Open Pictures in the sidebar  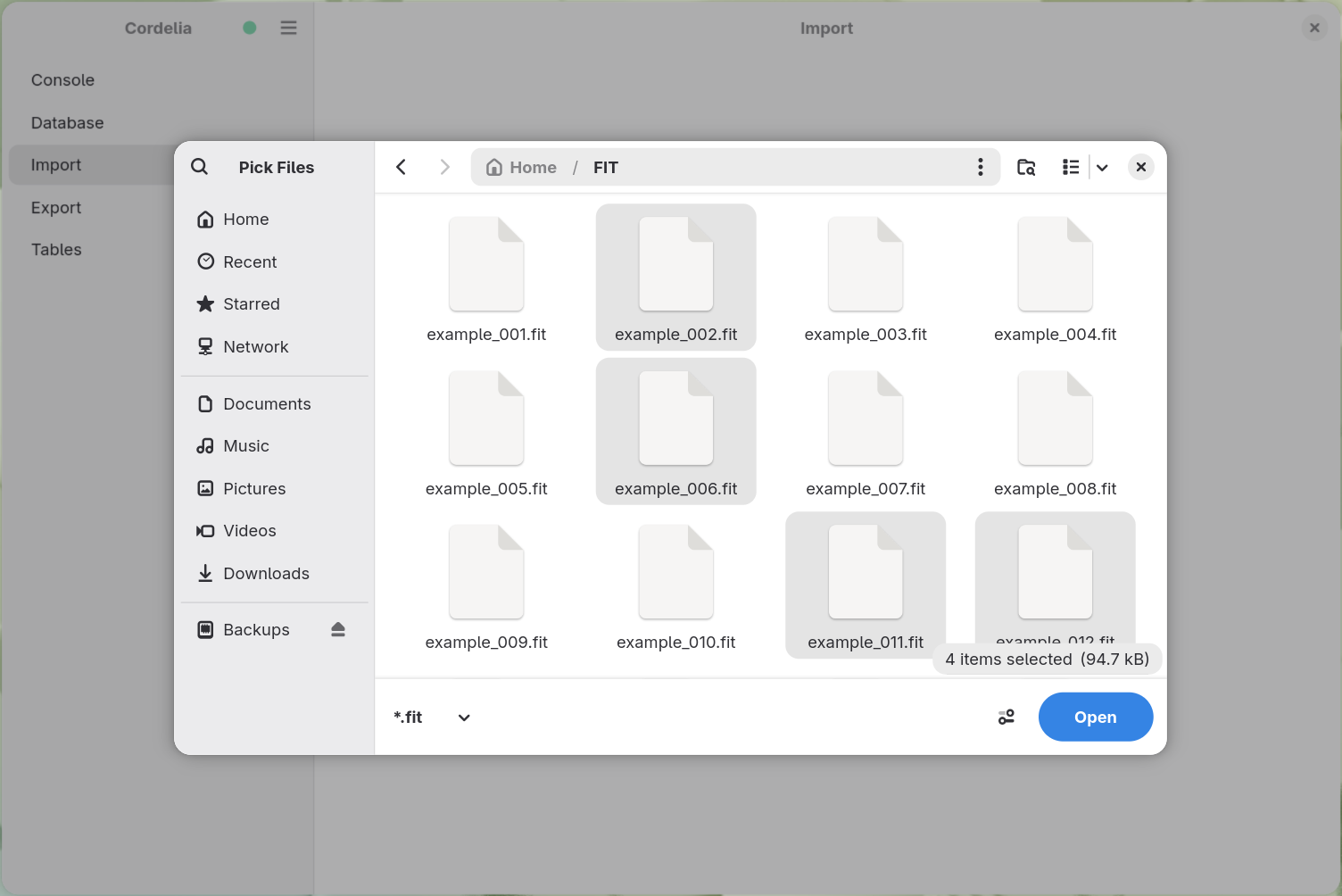point(275,489)
